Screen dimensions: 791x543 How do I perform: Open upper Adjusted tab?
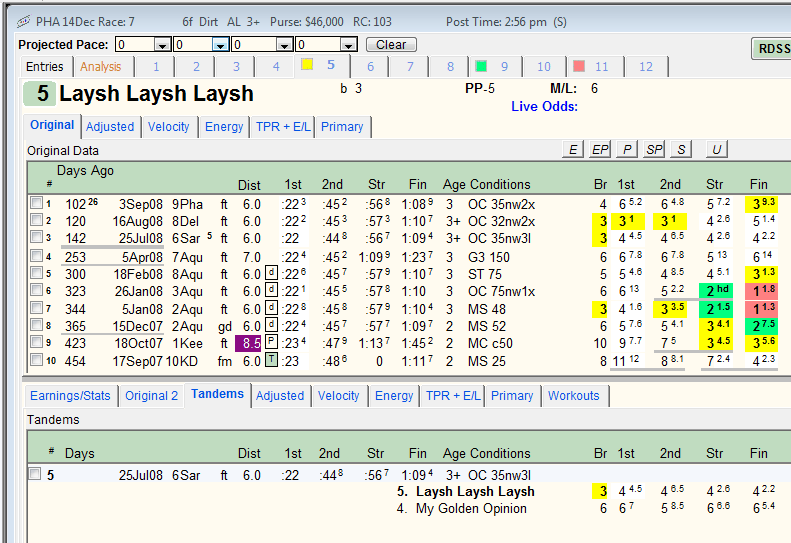(110, 127)
